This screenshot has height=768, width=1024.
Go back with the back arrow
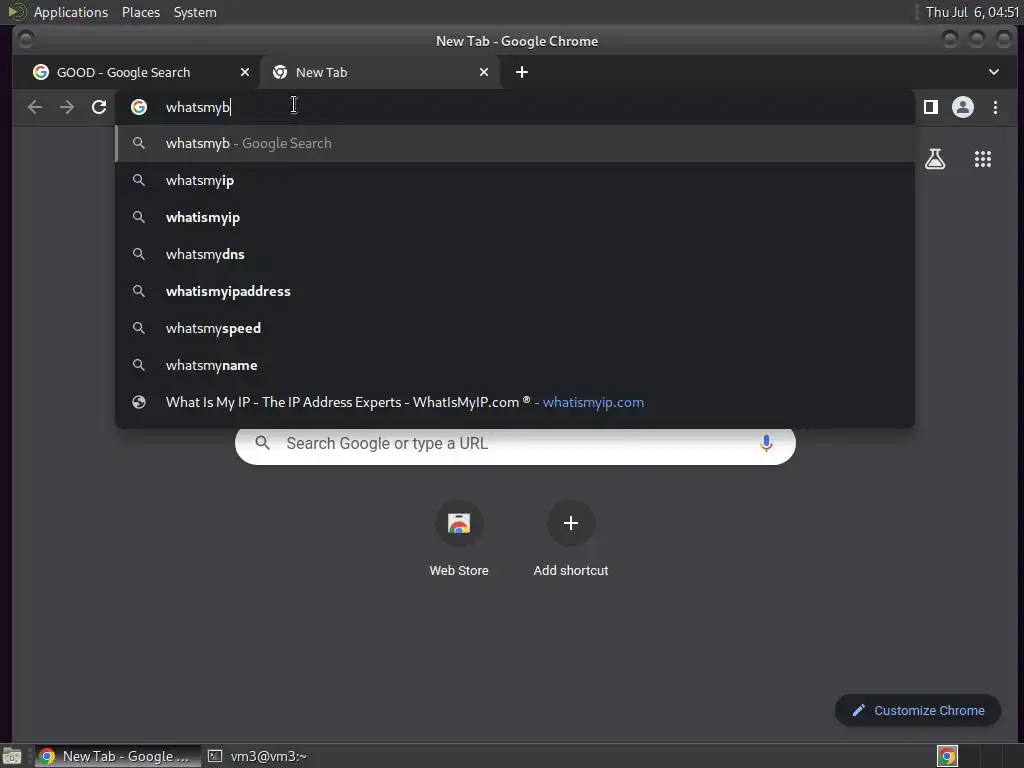35,107
